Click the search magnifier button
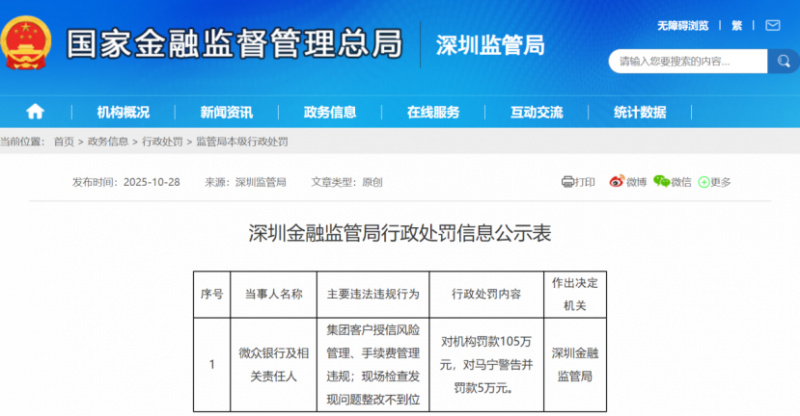The width and height of the screenshot is (800, 416). (782, 61)
